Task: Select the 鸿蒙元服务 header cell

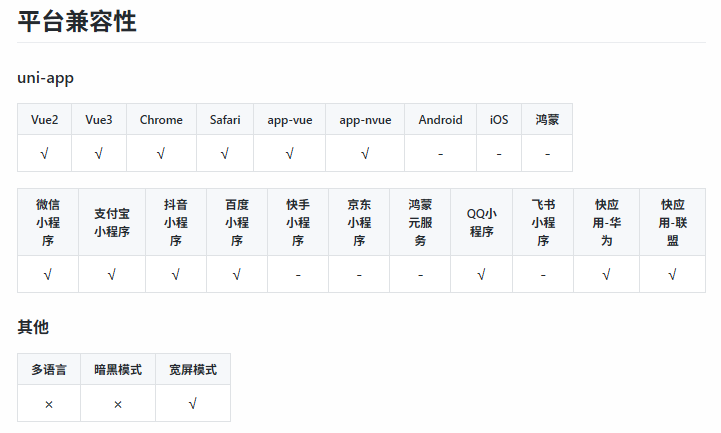Action: point(420,222)
